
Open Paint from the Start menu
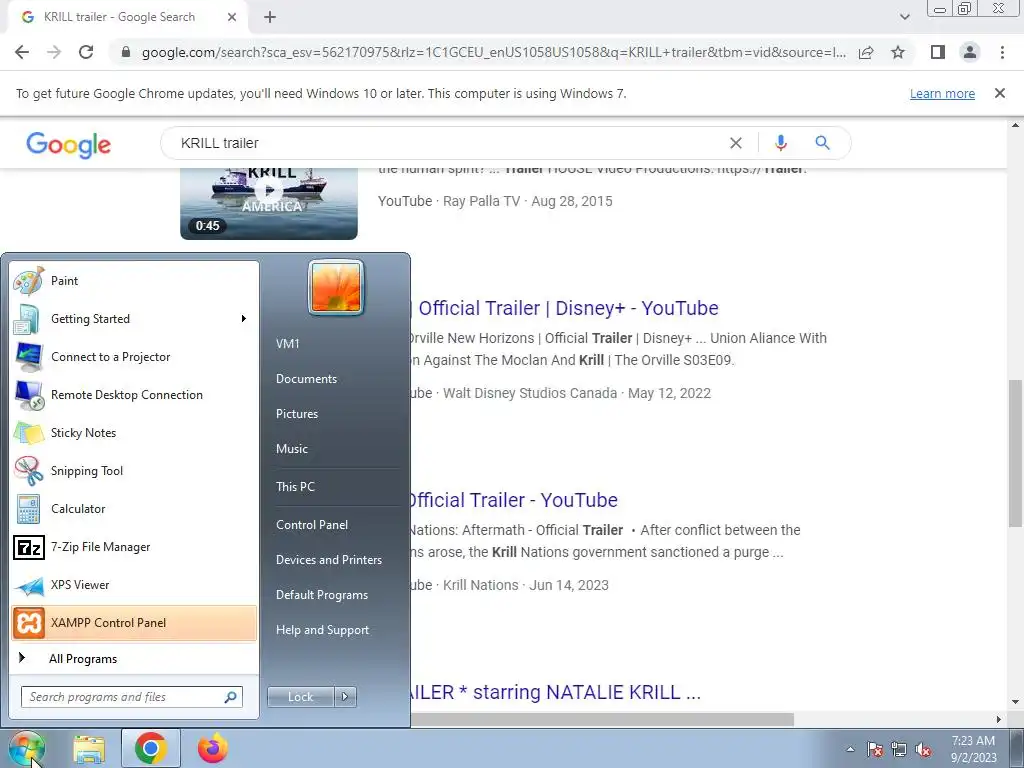[134, 281]
